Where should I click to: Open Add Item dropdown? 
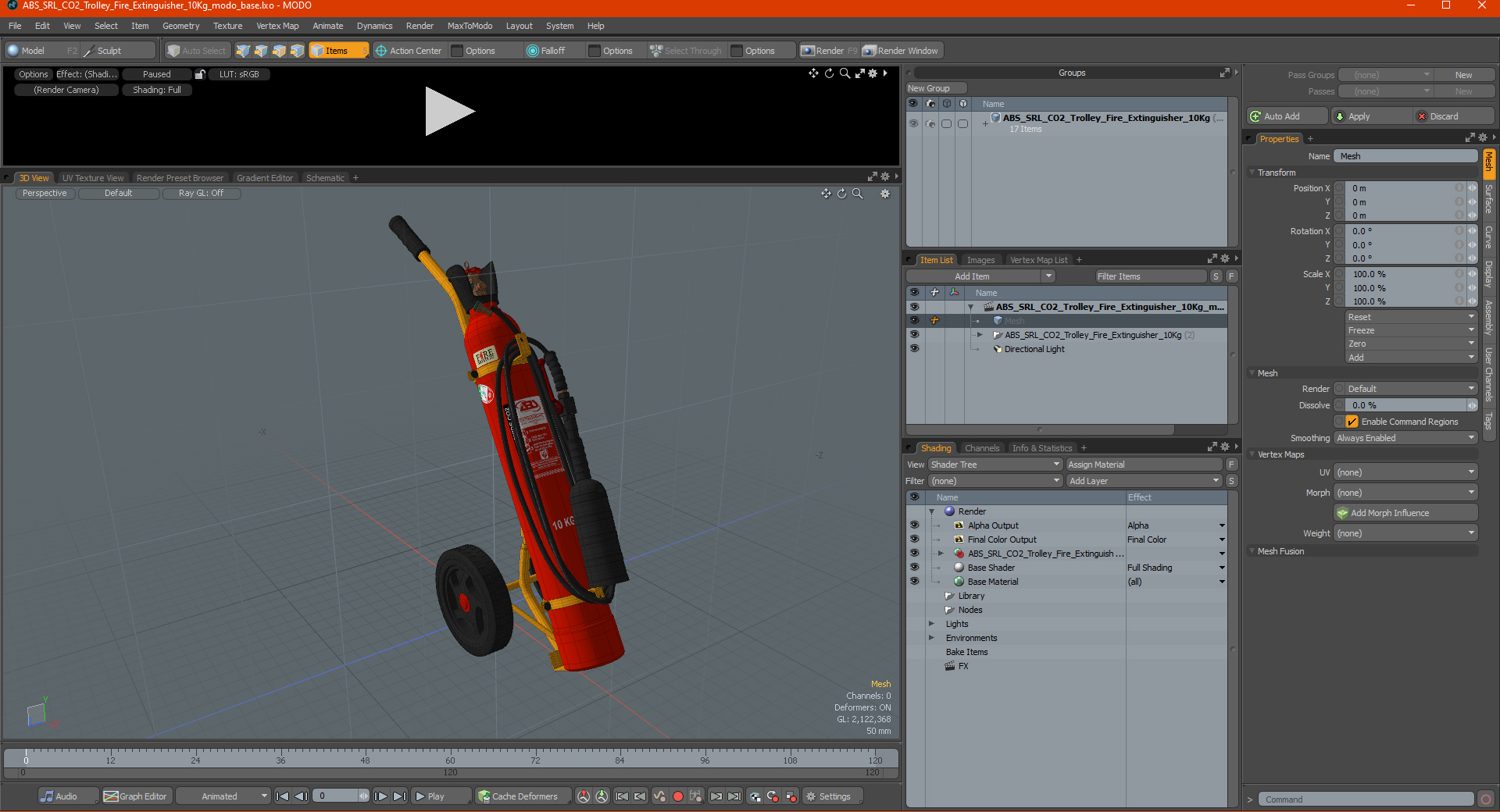980,276
